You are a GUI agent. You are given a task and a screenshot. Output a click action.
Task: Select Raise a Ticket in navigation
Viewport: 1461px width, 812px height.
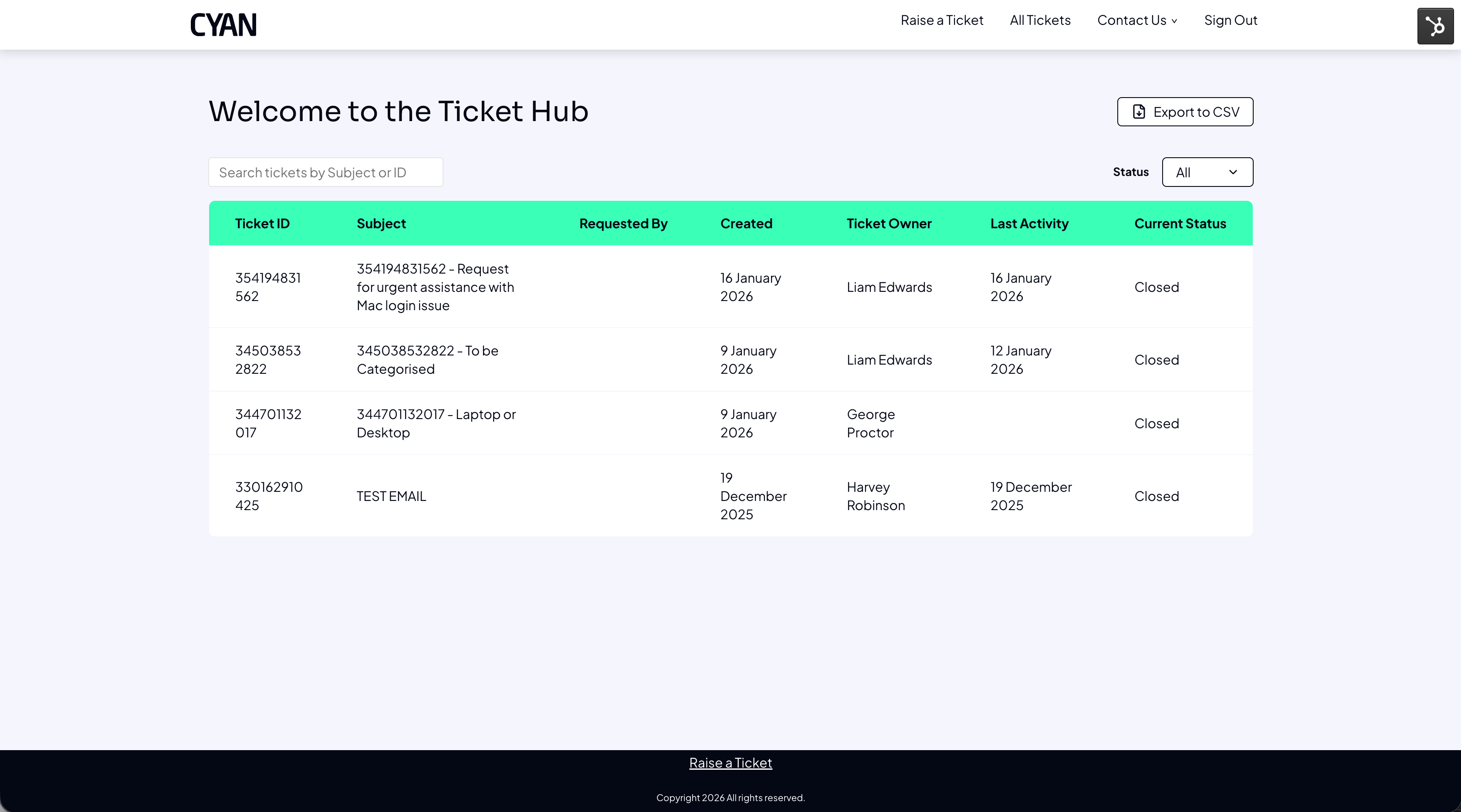coord(942,20)
